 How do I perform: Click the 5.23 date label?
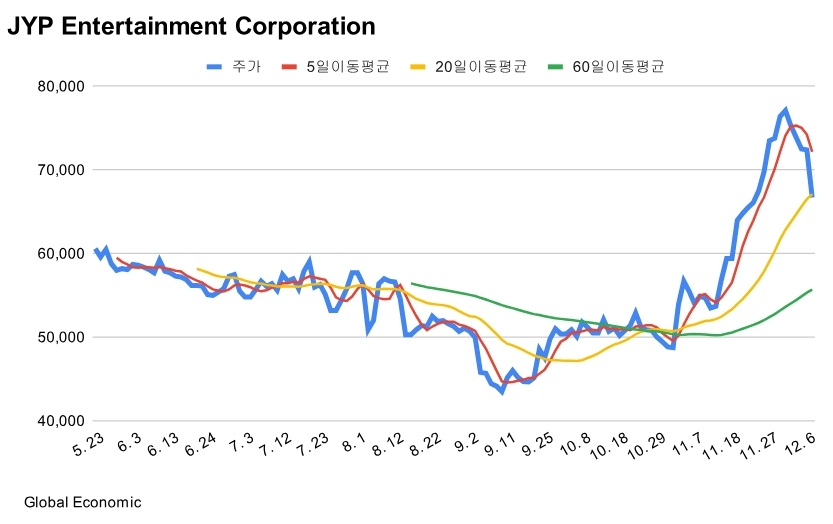(89, 444)
